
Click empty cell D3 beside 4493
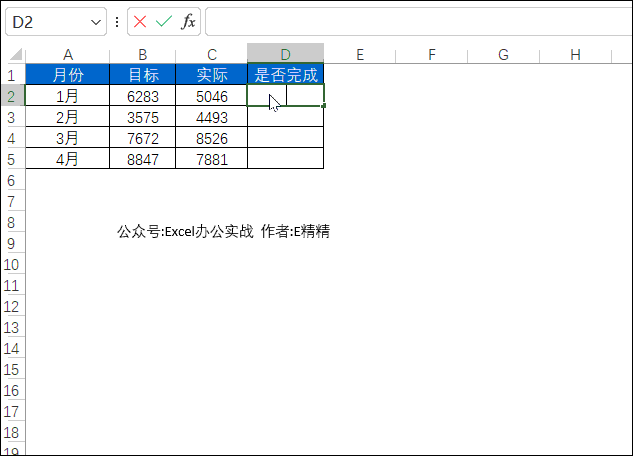(x=285, y=117)
